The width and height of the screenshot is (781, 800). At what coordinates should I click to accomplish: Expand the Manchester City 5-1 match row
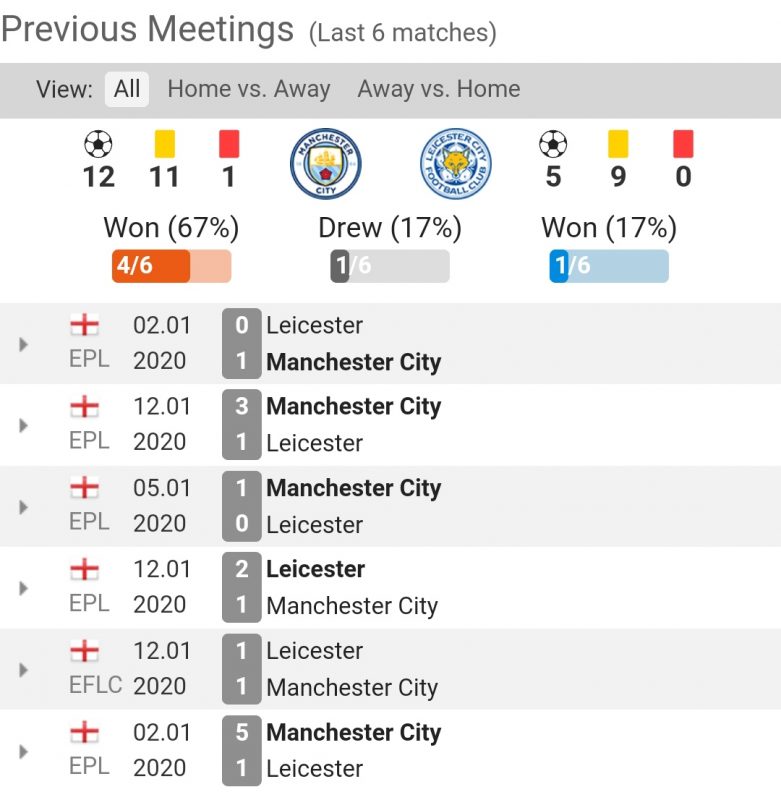24,751
